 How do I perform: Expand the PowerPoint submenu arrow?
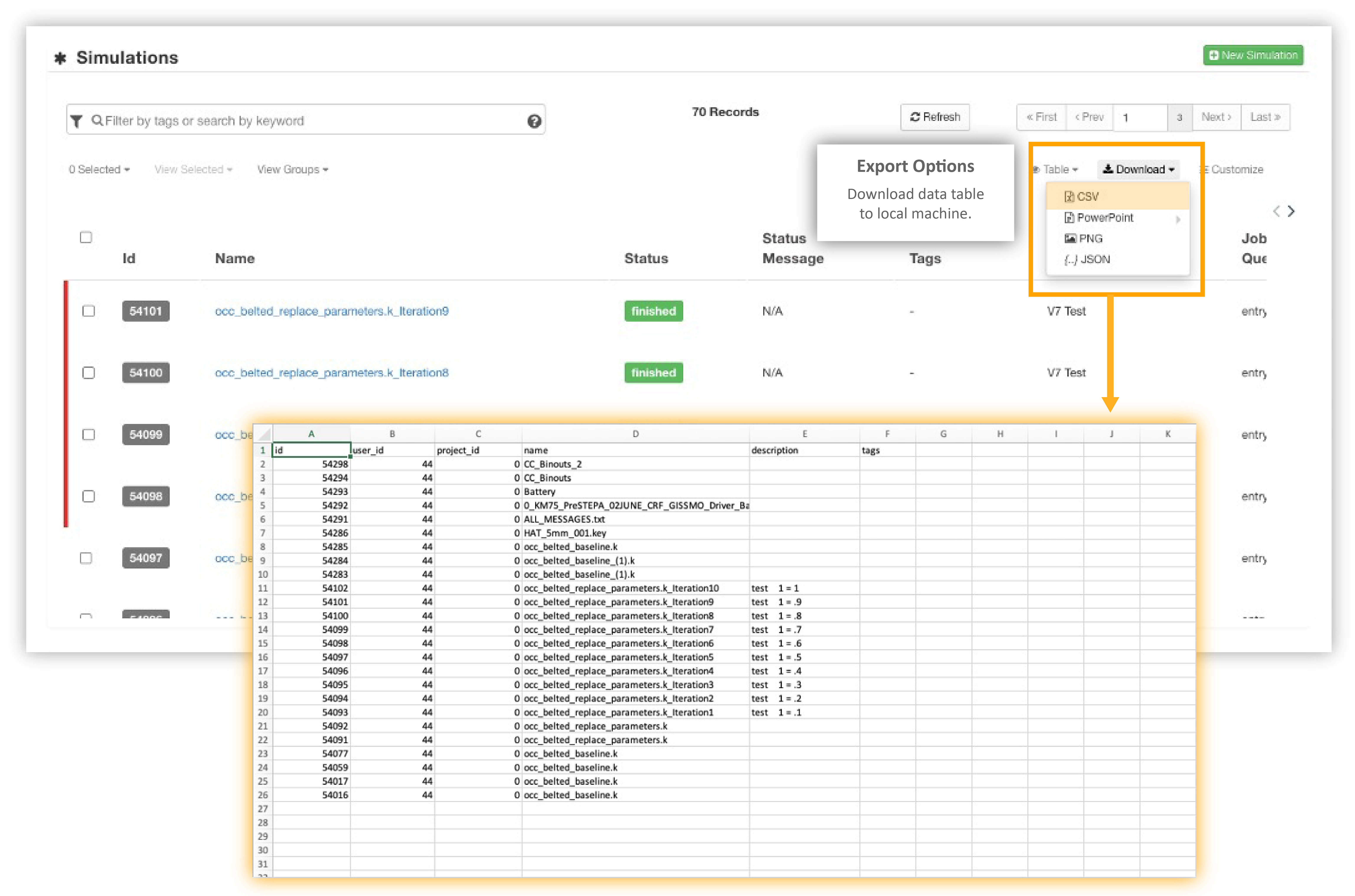tap(1178, 219)
